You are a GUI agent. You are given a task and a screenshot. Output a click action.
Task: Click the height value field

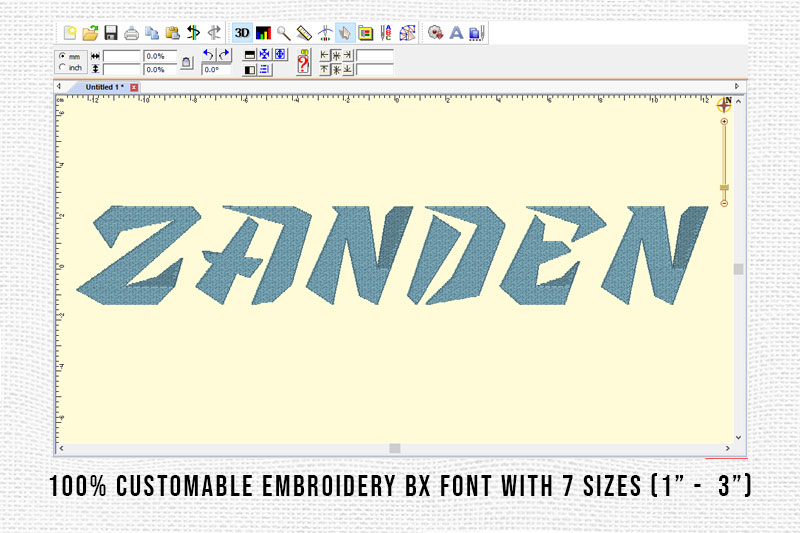click(x=122, y=69)
